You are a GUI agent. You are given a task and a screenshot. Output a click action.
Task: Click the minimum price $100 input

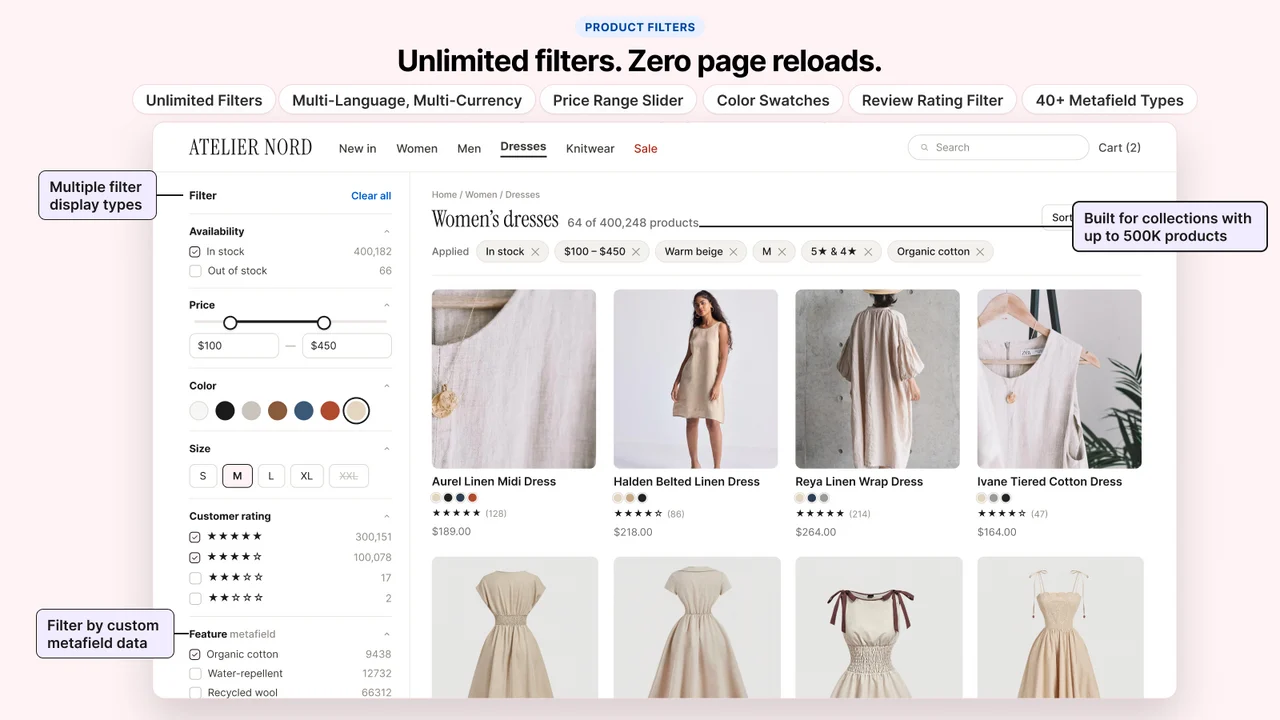point(234,346)
